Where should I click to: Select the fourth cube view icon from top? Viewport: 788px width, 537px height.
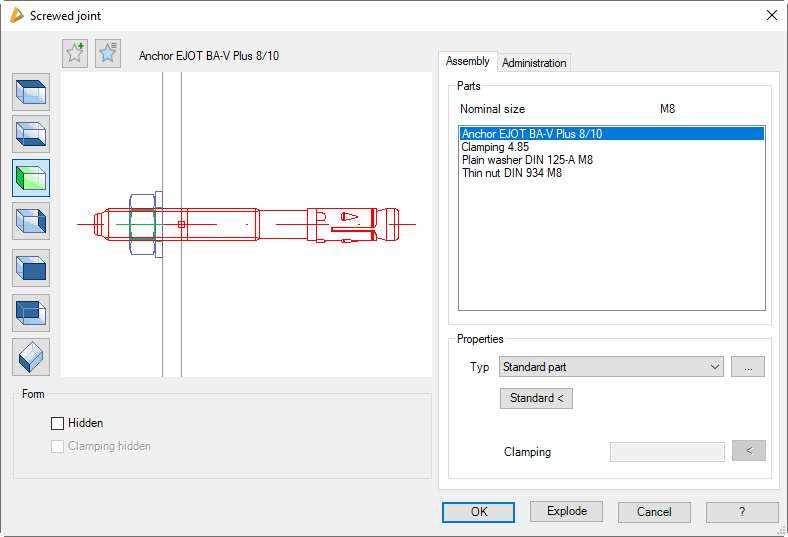pos(31,221)
